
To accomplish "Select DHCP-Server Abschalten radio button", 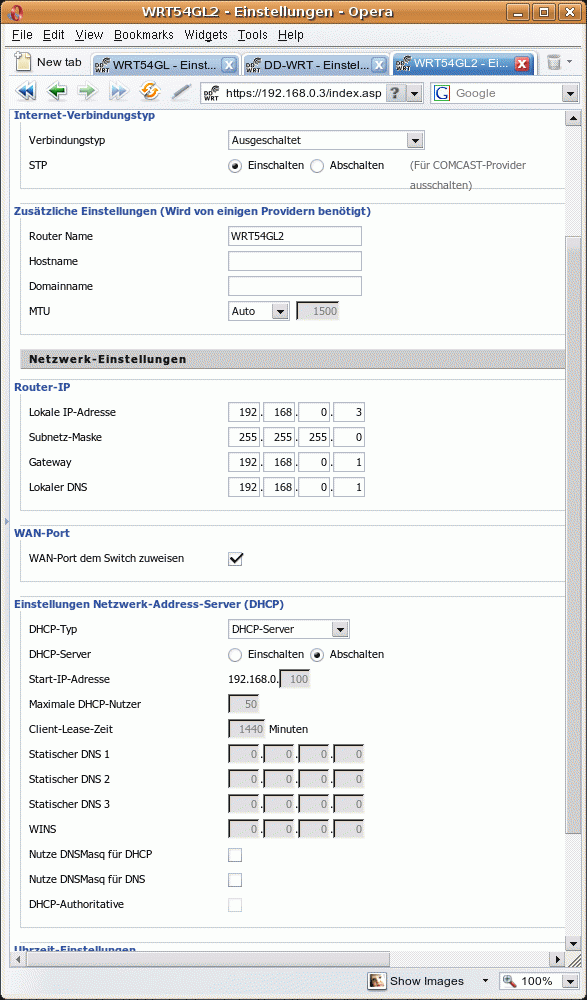I will click(317, 654).
